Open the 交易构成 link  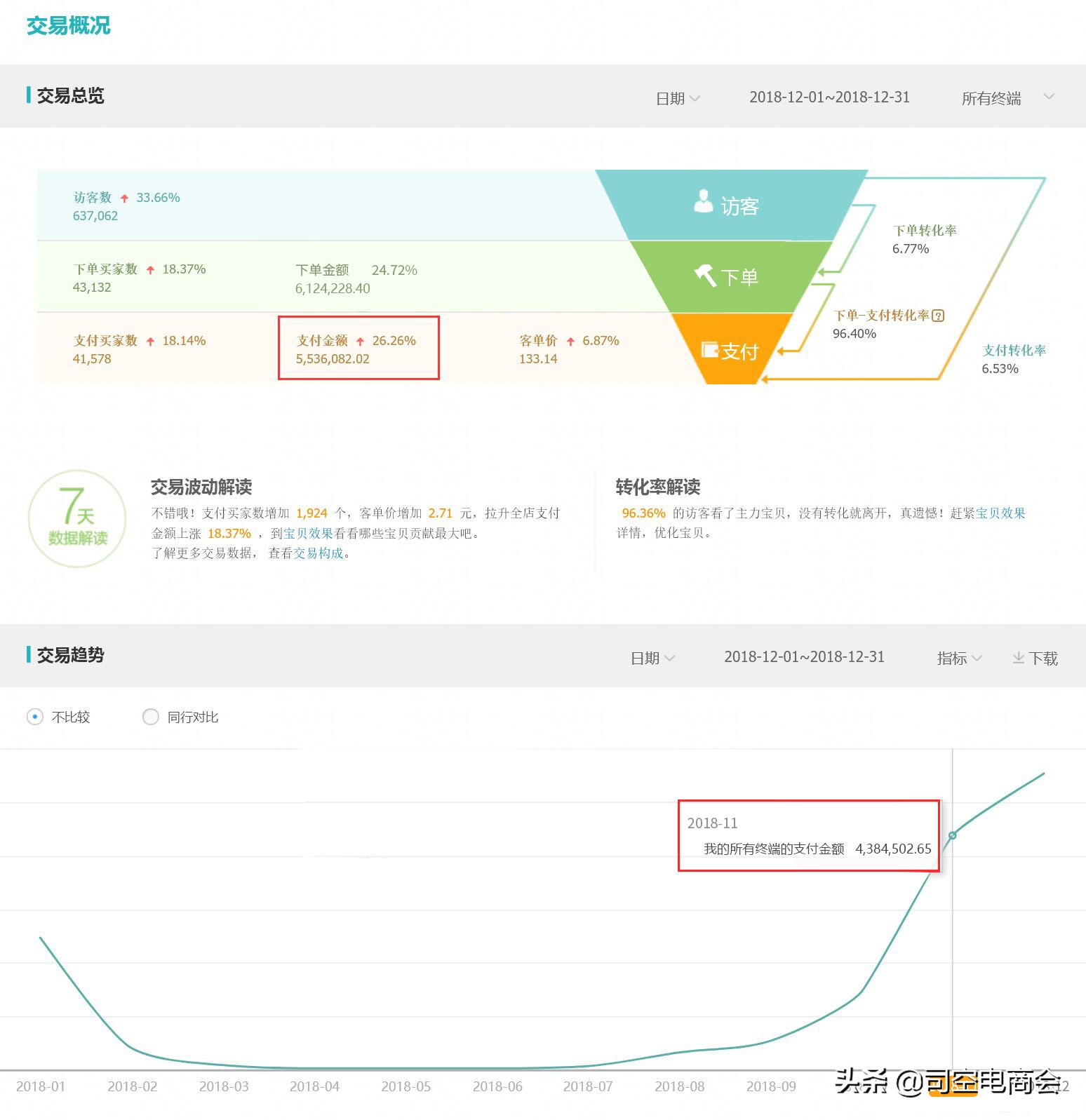point(319,553)
